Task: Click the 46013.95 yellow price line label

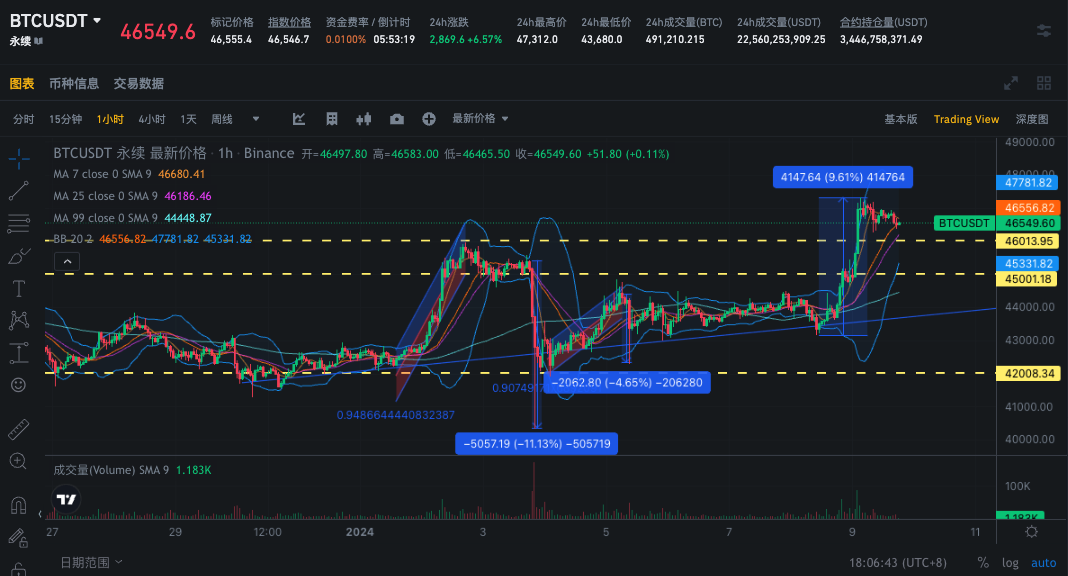Action: pos(1028,241)
